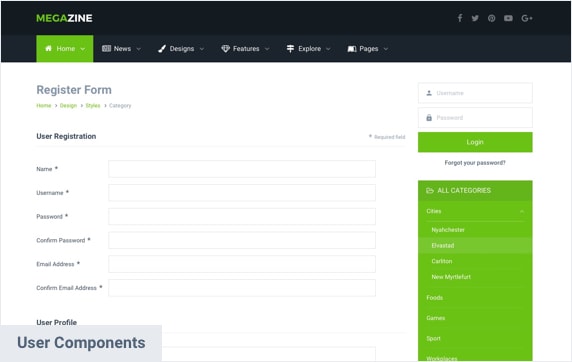Image resolution: width=572 pixels, height=362 pixels.
Task: Open the Facebook social icon
Action: 460,18
